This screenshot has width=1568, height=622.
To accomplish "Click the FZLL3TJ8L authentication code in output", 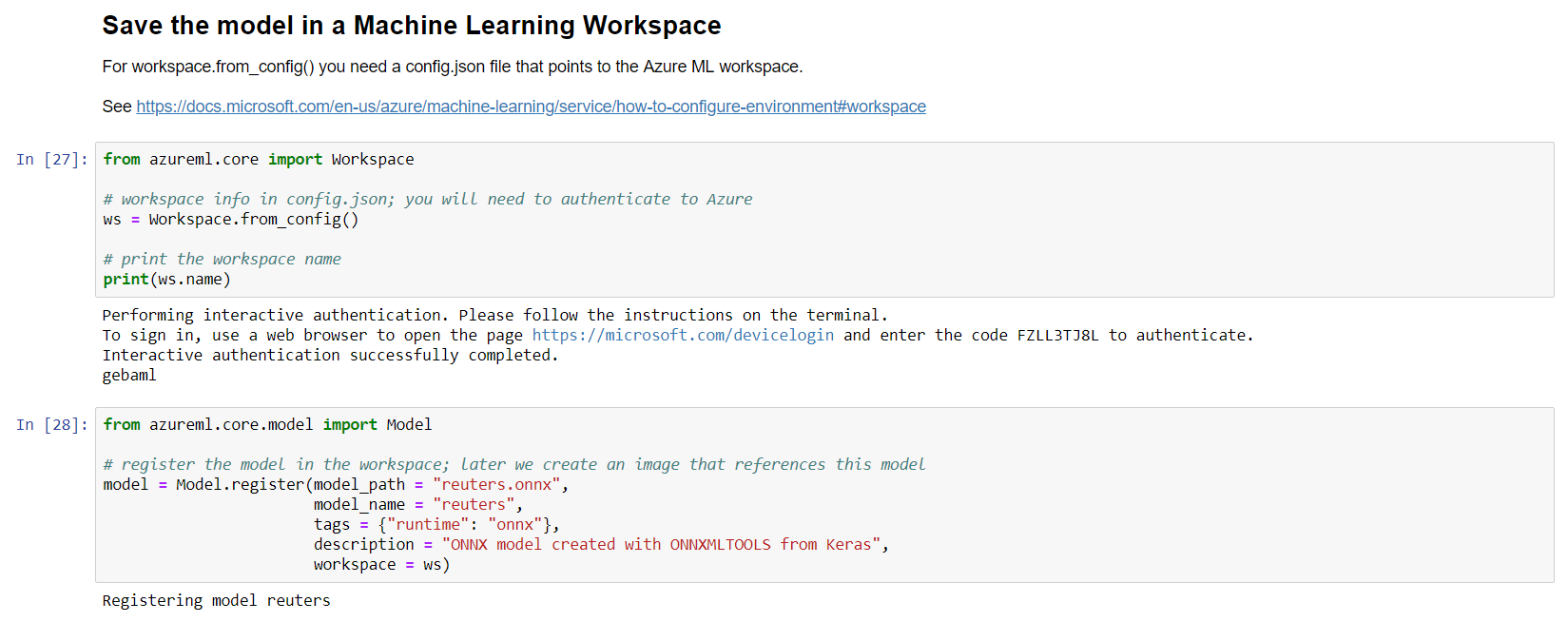I will (1057, 335).
